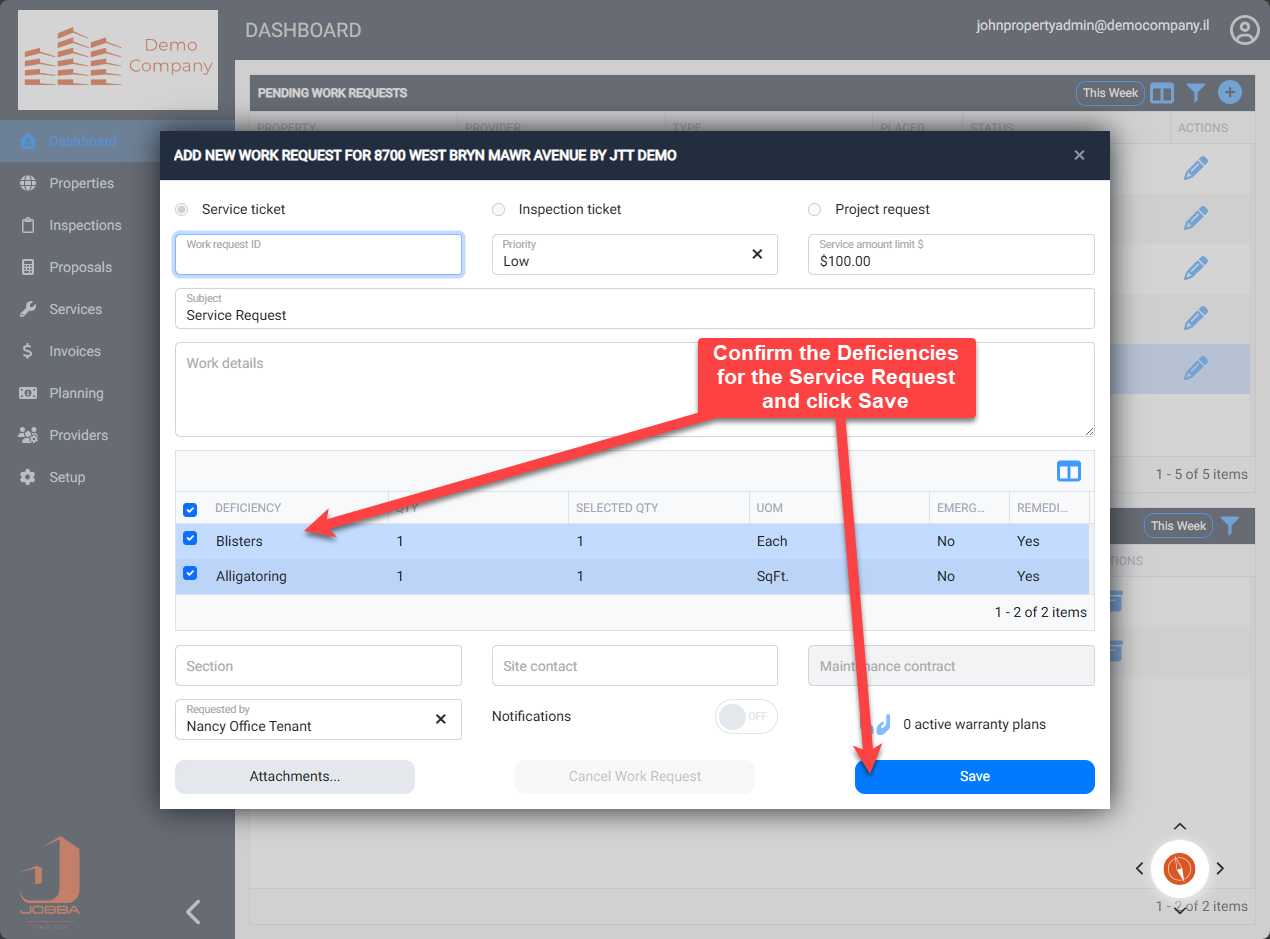Open the Site contact dropdown field

[x=634, y=666]
